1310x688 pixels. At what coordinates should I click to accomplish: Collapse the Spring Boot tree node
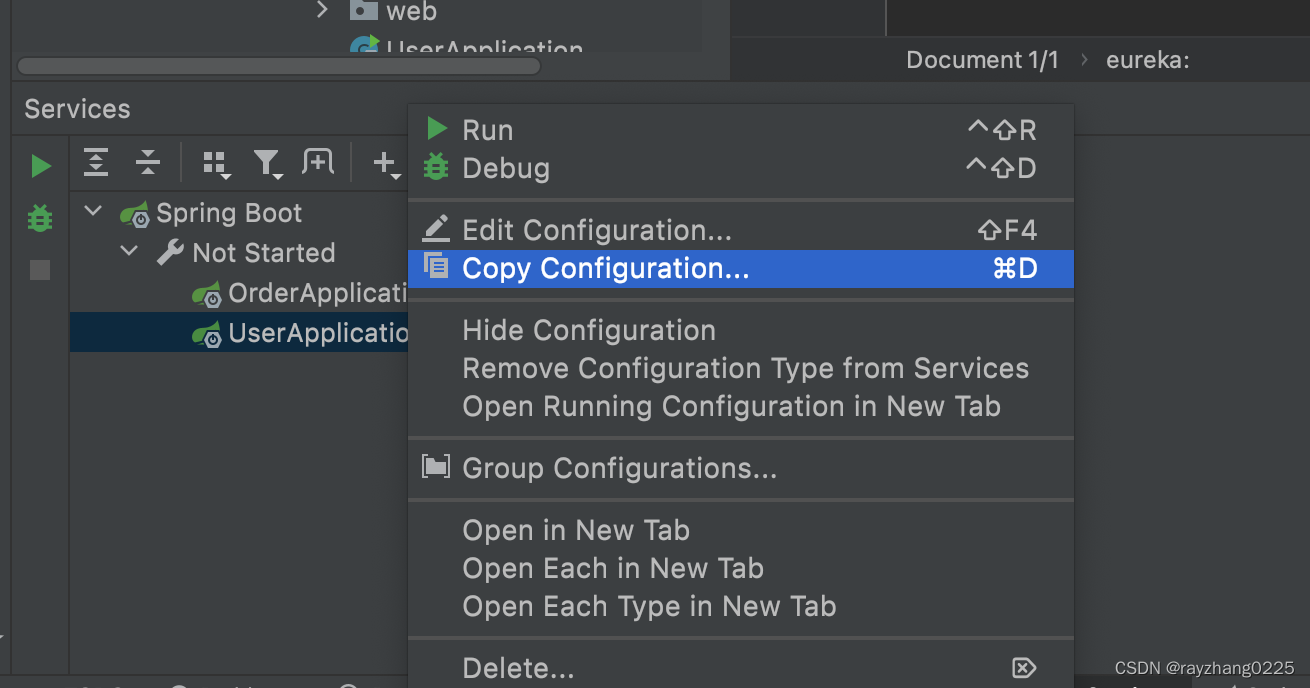tap(94, 212)
